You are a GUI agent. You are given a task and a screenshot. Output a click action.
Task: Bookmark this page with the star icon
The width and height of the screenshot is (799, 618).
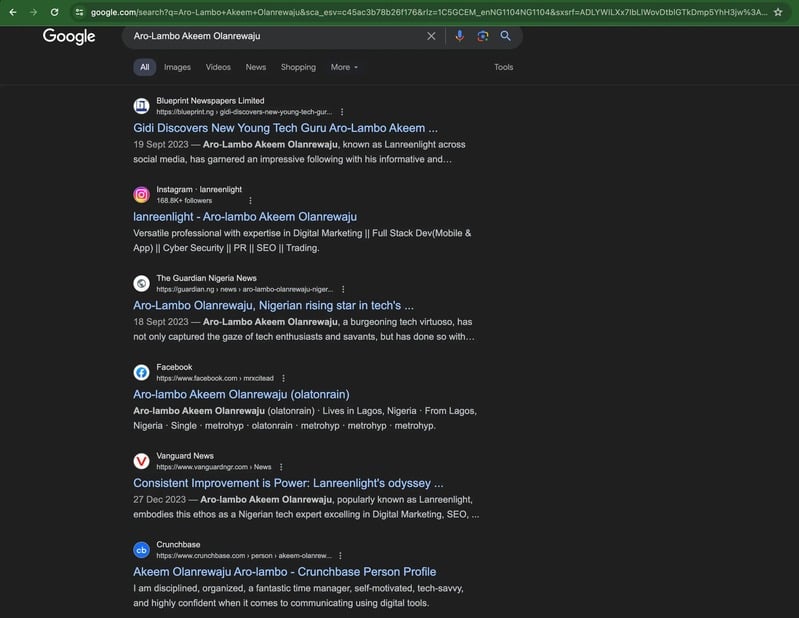coord(778,12)
